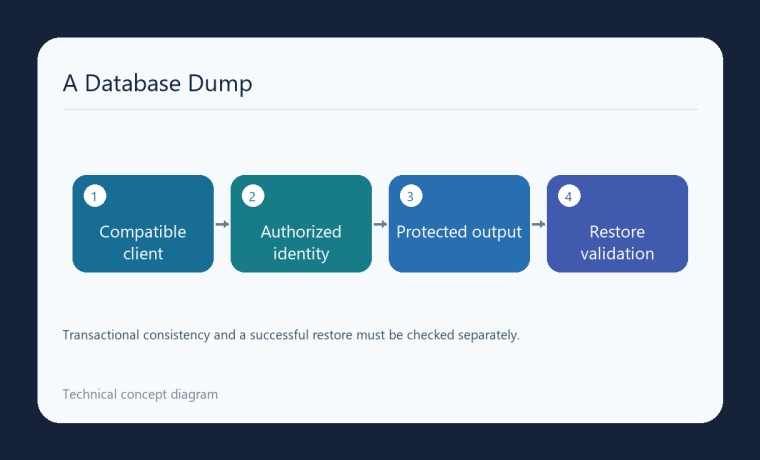Select the Compatible client box
The height and width of the screenshot is (460, 760).
[x=143, y=224]
